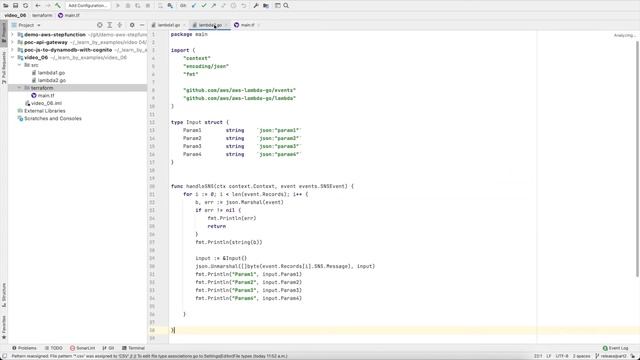
Task: Expand the demo-aws-stepfunction project node
Action: (x=12, y=35)
